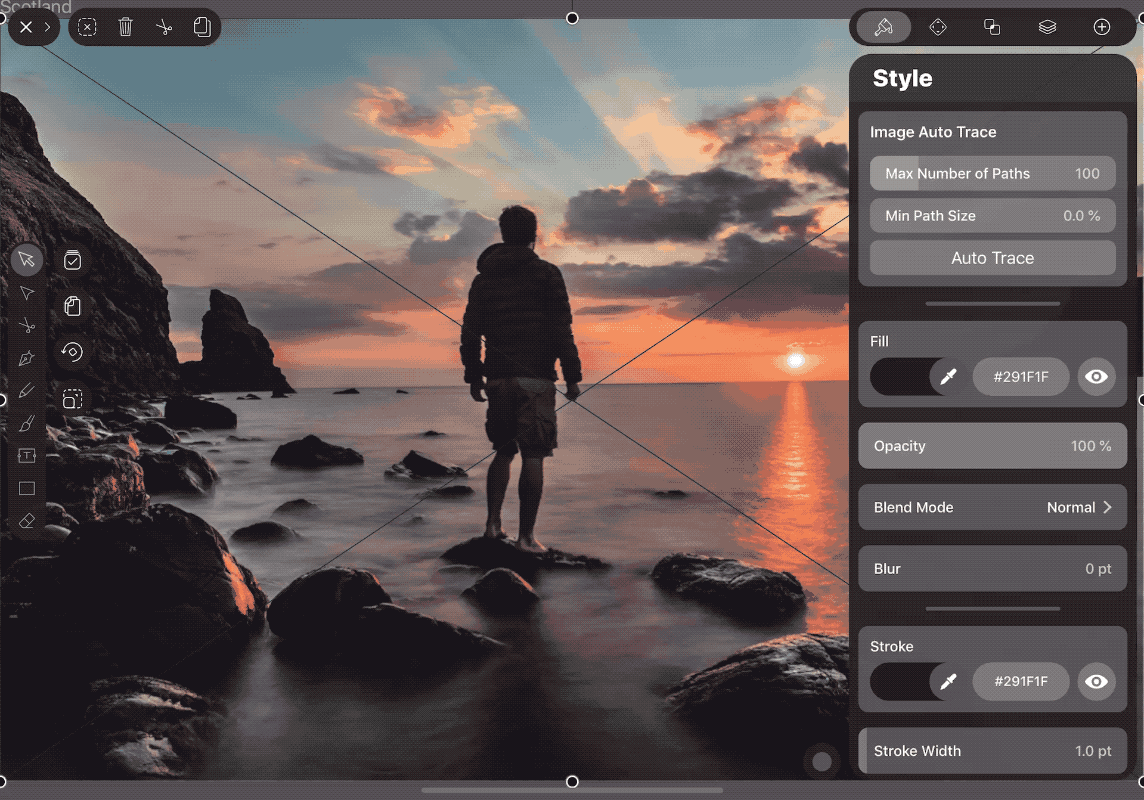Edit the Fill hex value #291F1F
The image size is (1144, 800).
pyautogui.click(x=1021, y=377)
